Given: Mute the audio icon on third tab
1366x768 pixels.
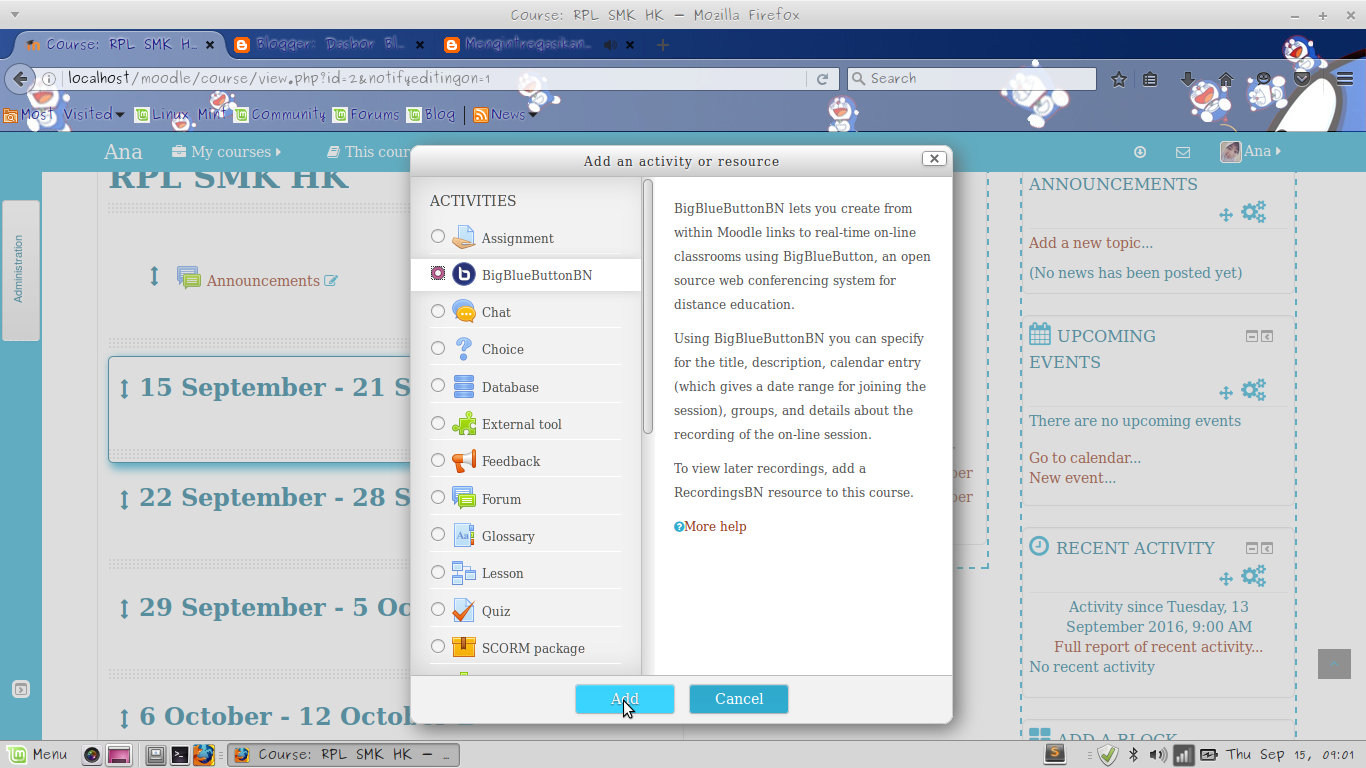Looking at the screenshot, I should tap(609, 45).
